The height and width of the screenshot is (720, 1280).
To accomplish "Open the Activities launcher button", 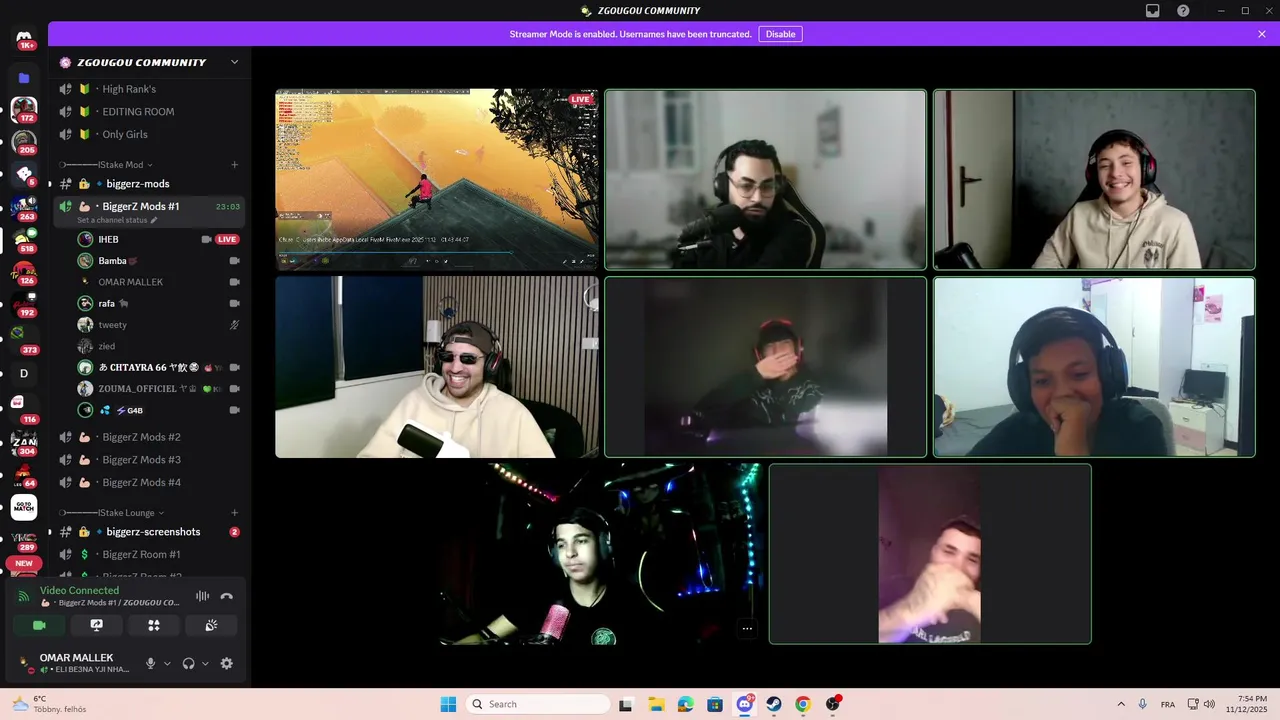I will click(x=154, y=625).
